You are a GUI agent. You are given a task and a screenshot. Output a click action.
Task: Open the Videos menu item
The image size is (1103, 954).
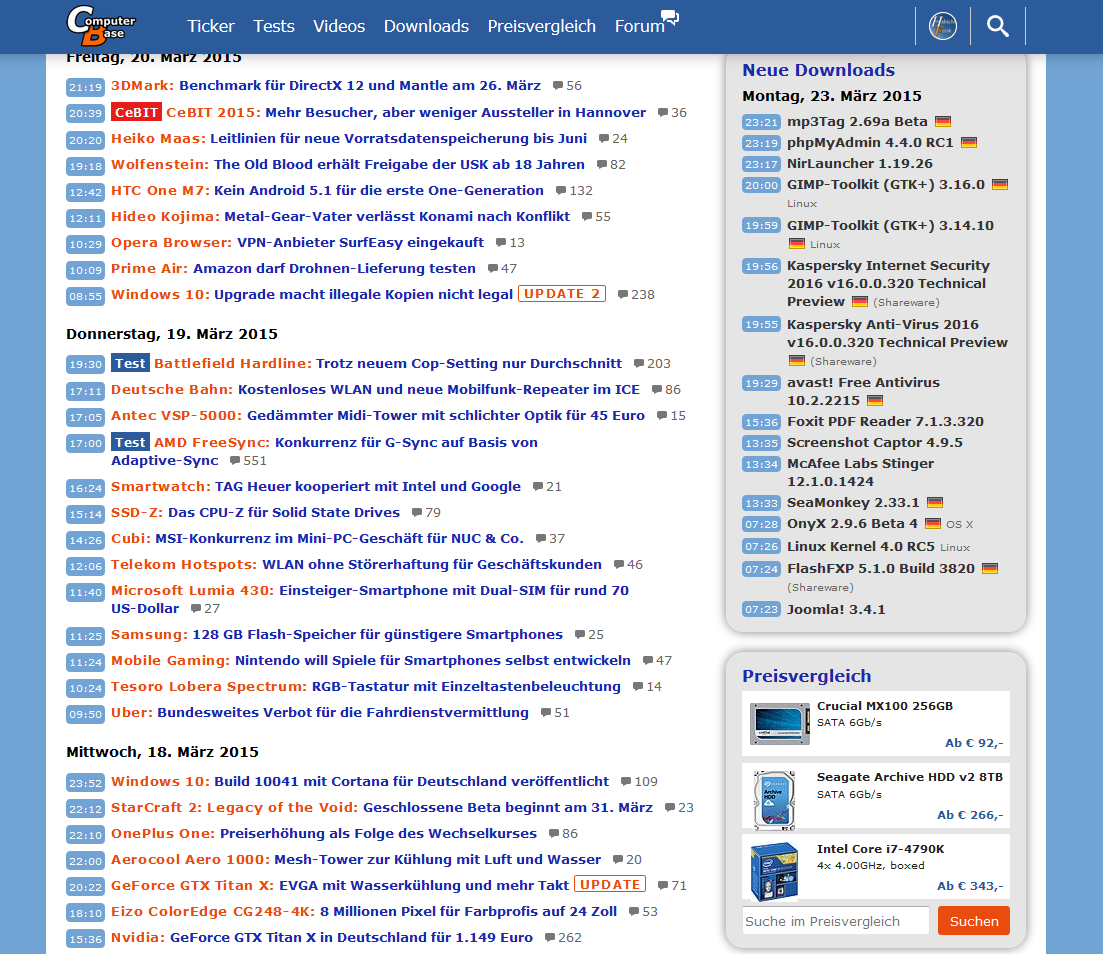[x=339, y=26]
